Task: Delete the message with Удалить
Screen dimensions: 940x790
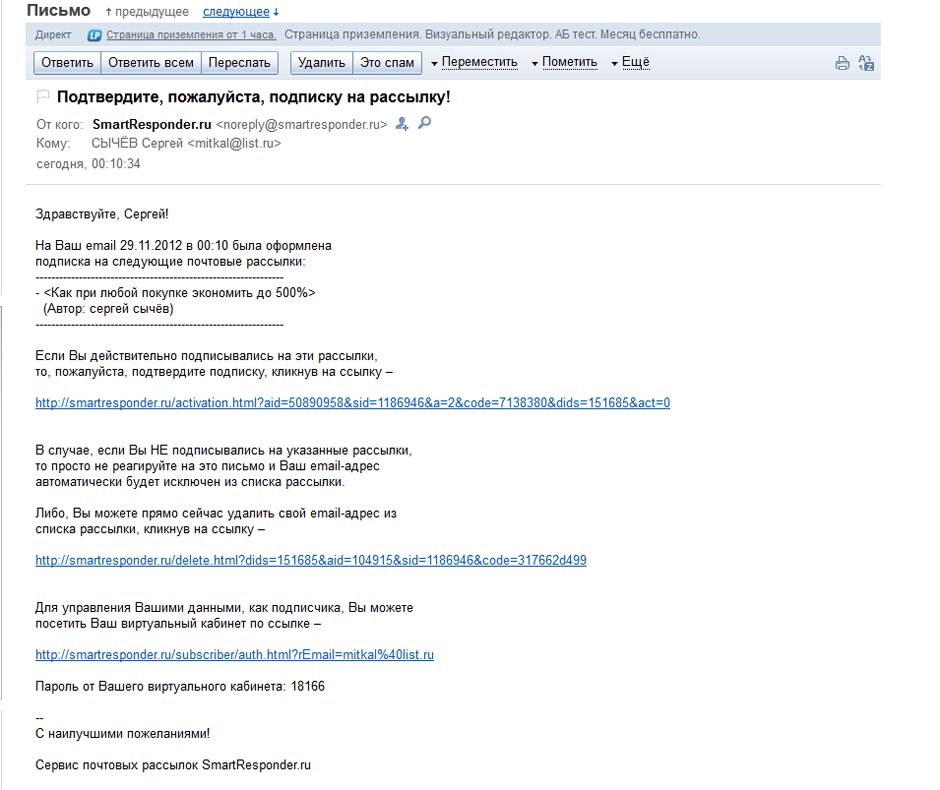Action: coord(321,62)
